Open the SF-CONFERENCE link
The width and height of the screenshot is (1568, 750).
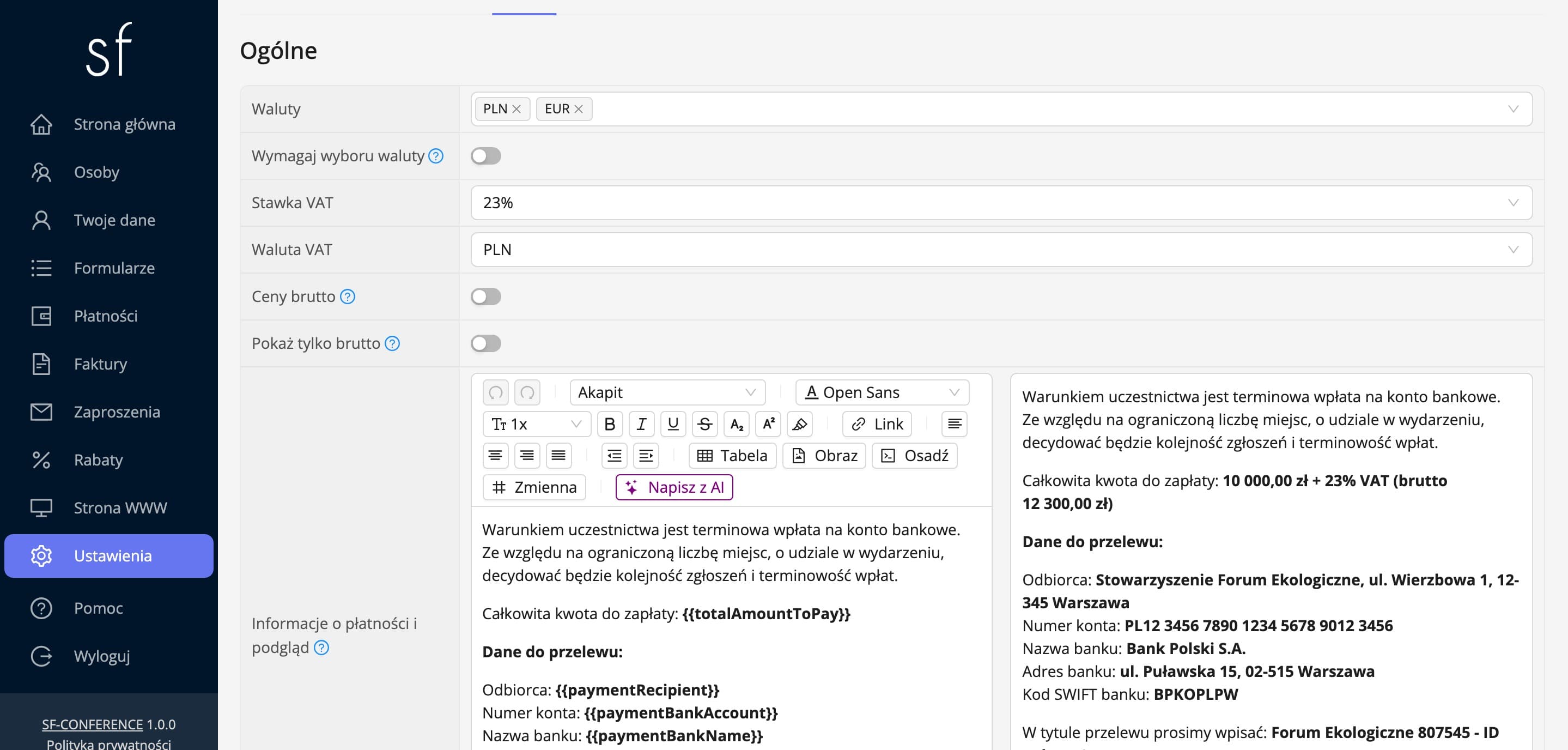coord(93,724)
